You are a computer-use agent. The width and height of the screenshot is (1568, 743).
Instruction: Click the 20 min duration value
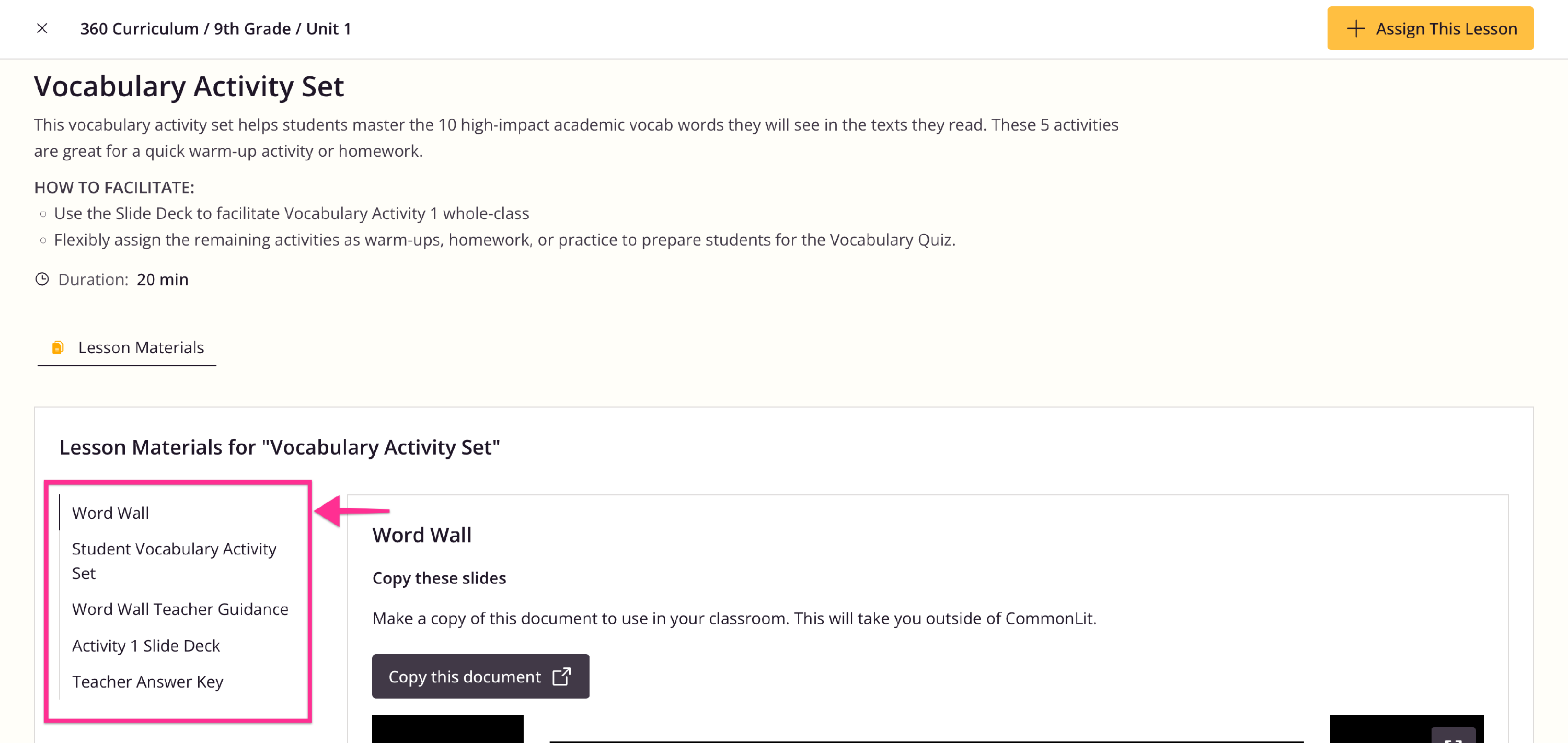(x=163, y=280)
